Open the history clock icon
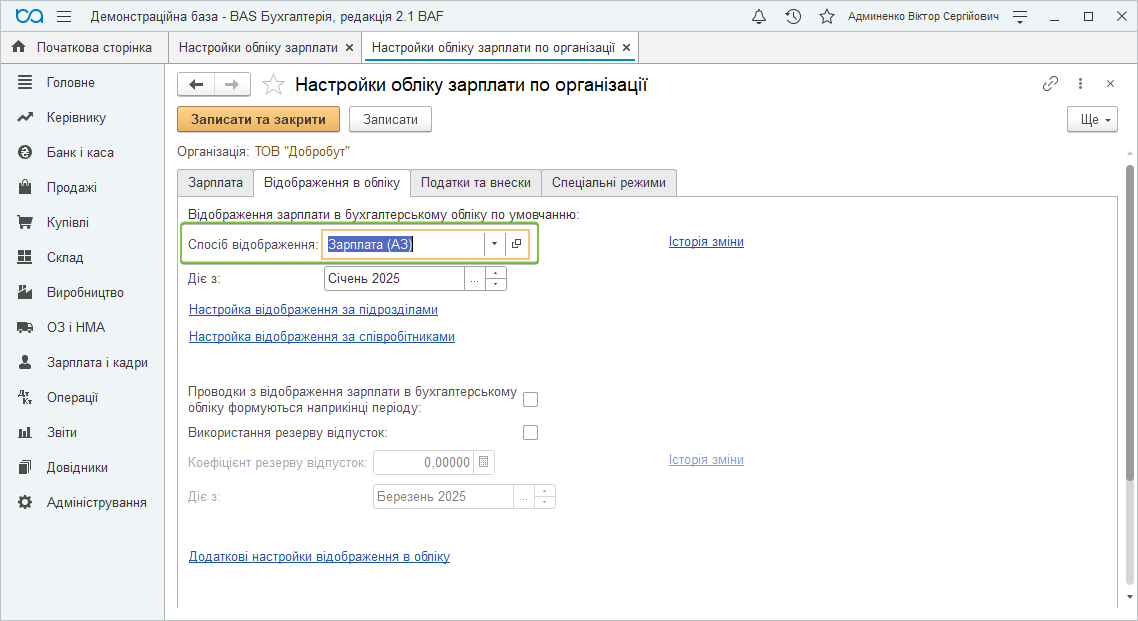 [793, 17]
